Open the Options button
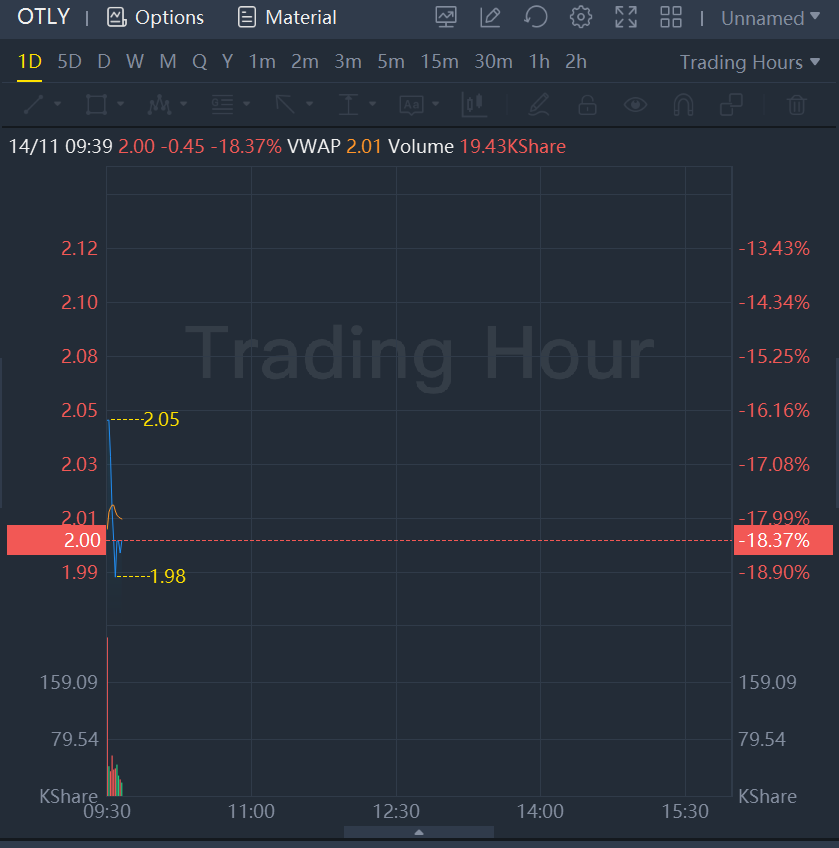839x848 pixels. tap(155, 17)
